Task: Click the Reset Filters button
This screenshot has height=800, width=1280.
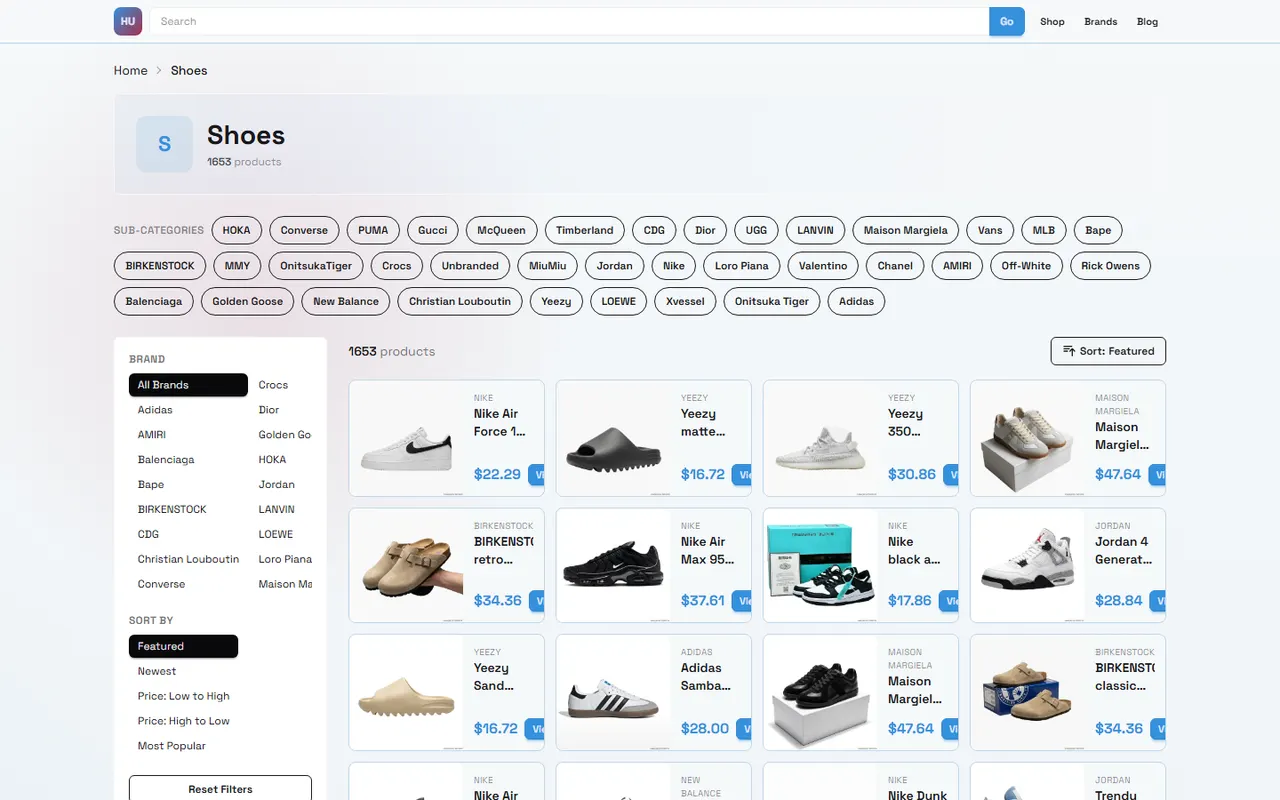Action: (220, 789)
